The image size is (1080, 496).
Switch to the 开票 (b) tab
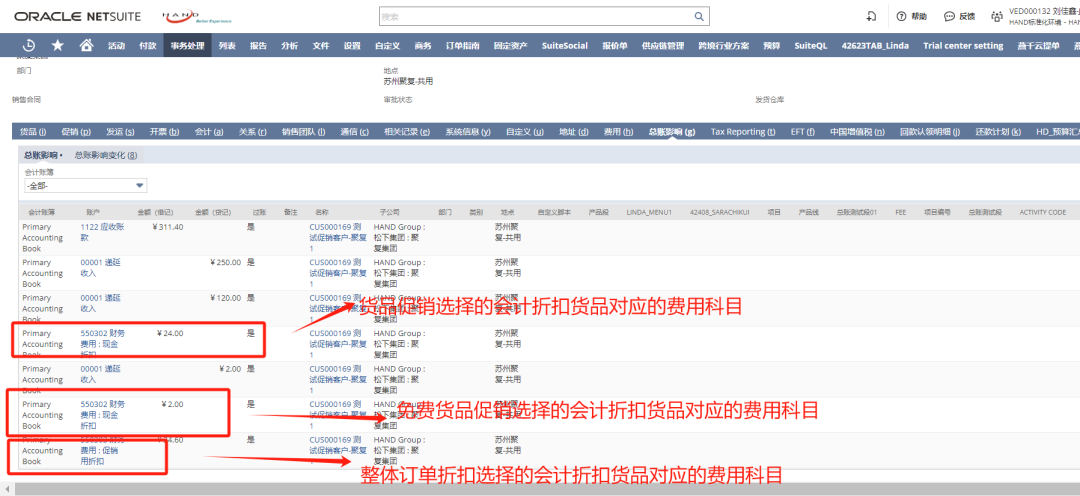(165, 132)
